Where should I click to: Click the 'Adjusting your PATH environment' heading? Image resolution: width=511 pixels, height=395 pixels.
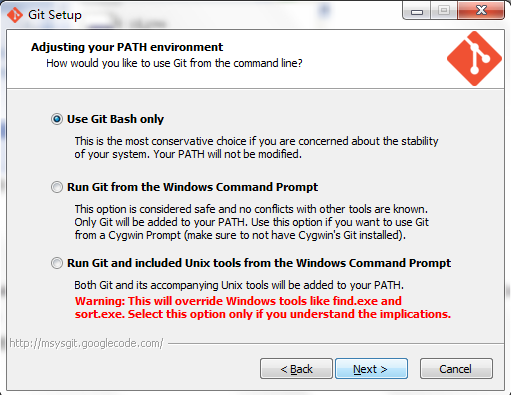(x=127, y=47)
